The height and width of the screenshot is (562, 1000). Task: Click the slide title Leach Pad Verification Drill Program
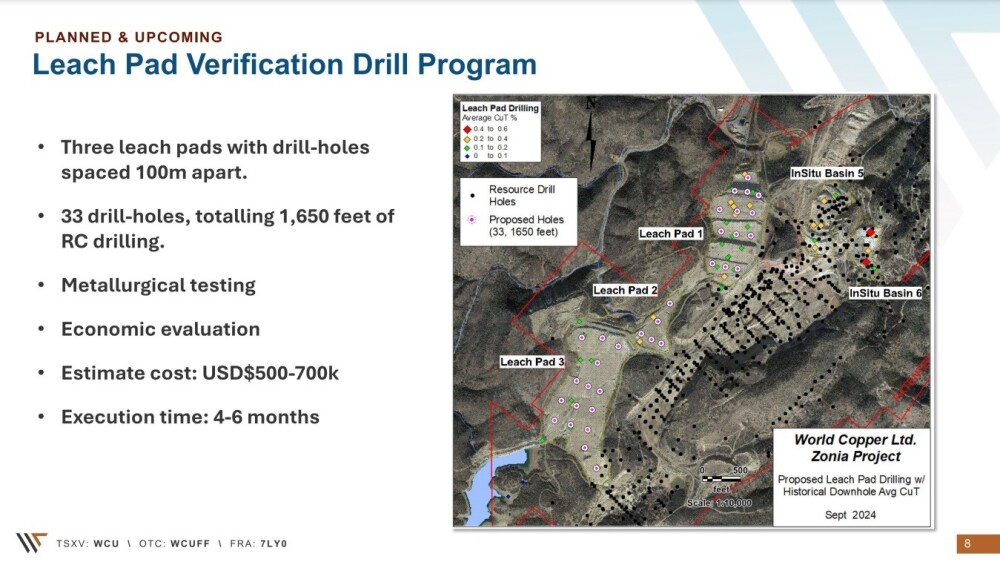[284, 65]
